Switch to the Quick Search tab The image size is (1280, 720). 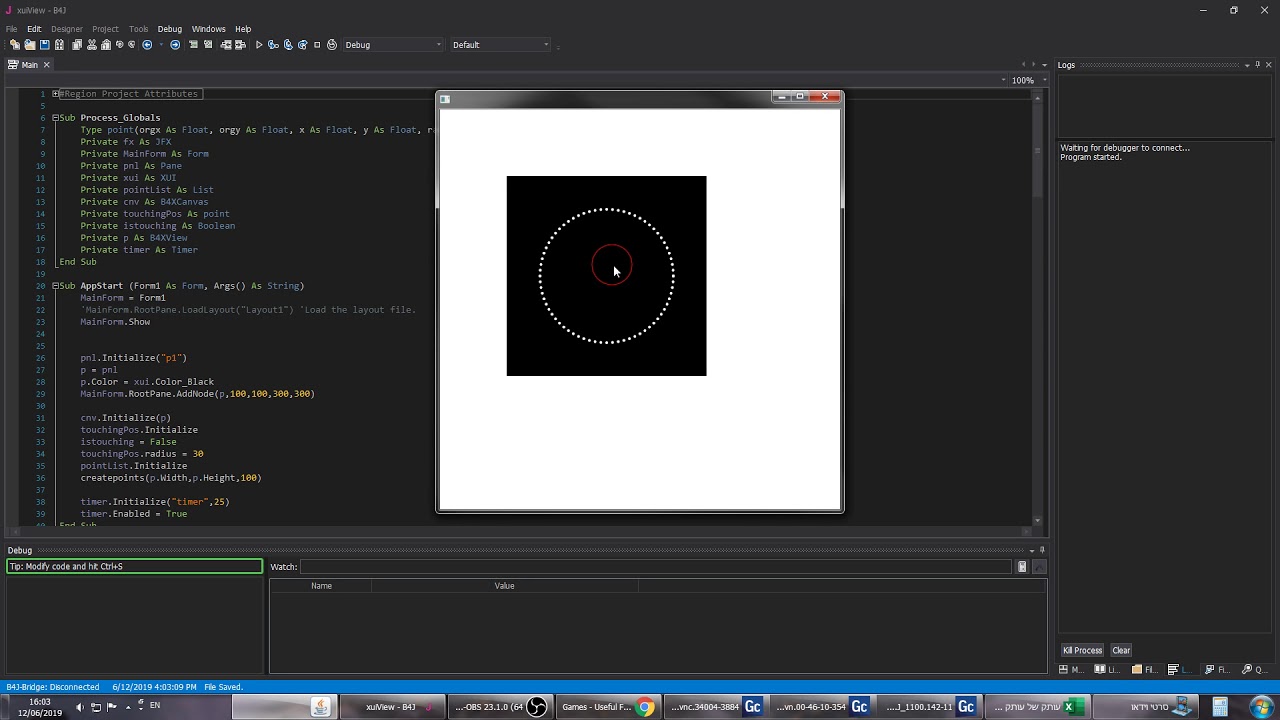point(1255,670)
